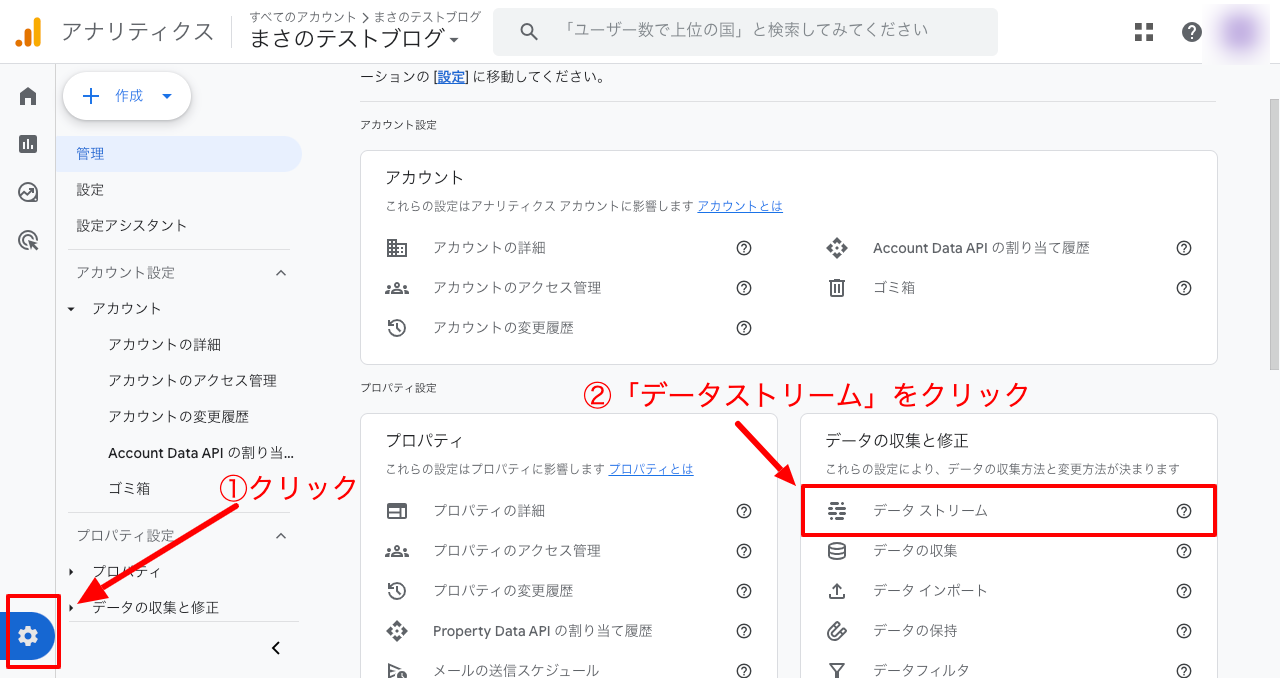Collapse the アカウント設定 sidebar section
Screen dimensions: 1280x678
[281, 273]
